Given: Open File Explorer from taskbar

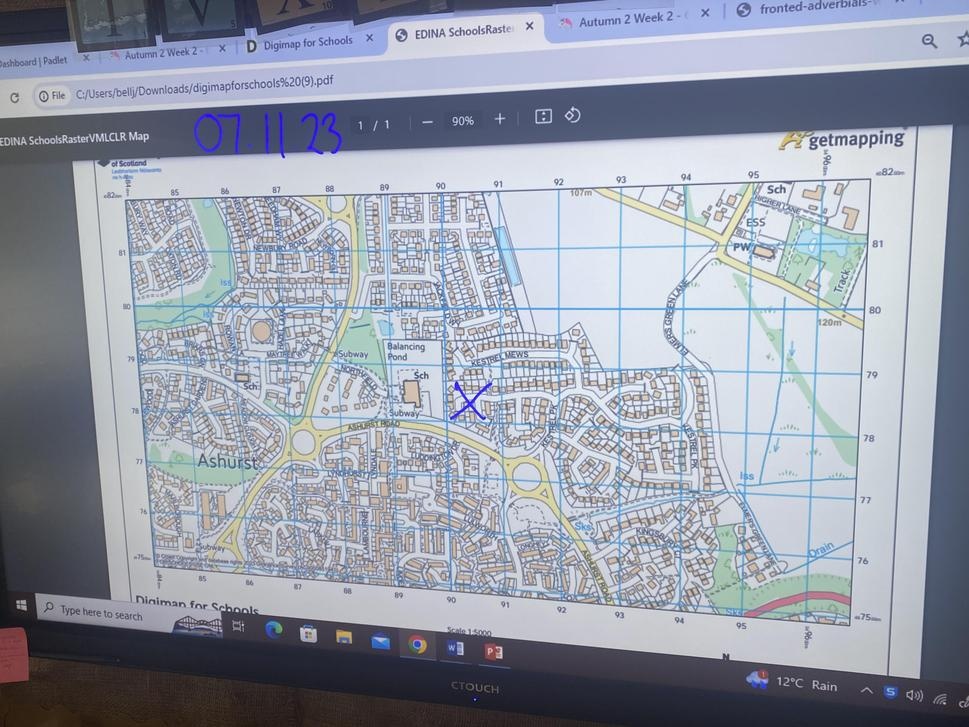Looking at the screenshot, I should click(344, 637).
